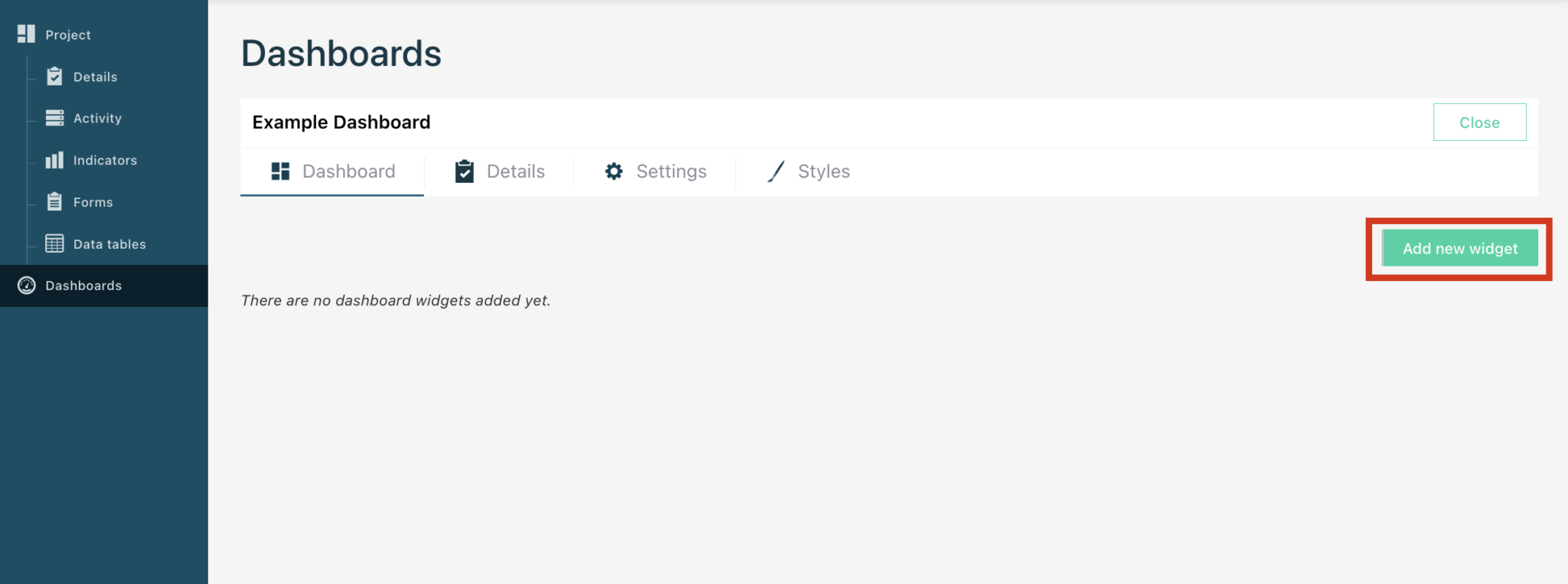Select Dashboards in the sidebar
This screenshot has width=1568, height=584.
coord(104,285)
